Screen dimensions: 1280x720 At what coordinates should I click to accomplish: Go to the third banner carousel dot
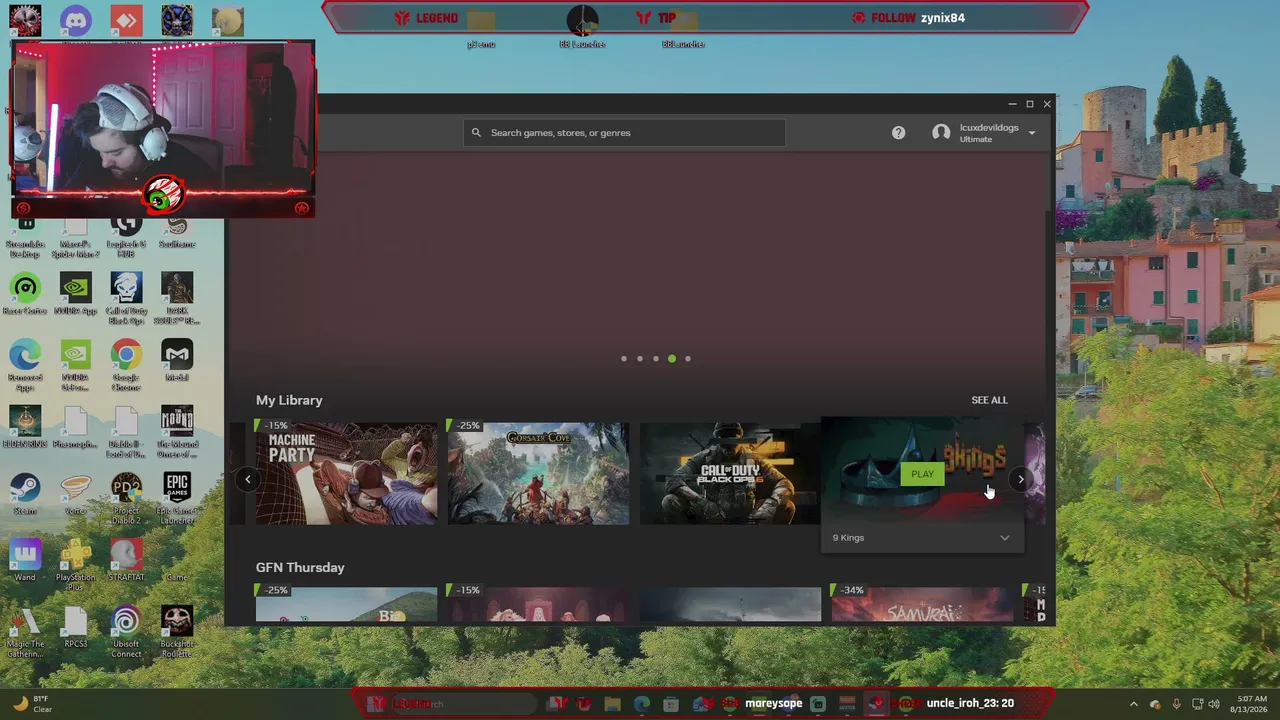[656, 359]
